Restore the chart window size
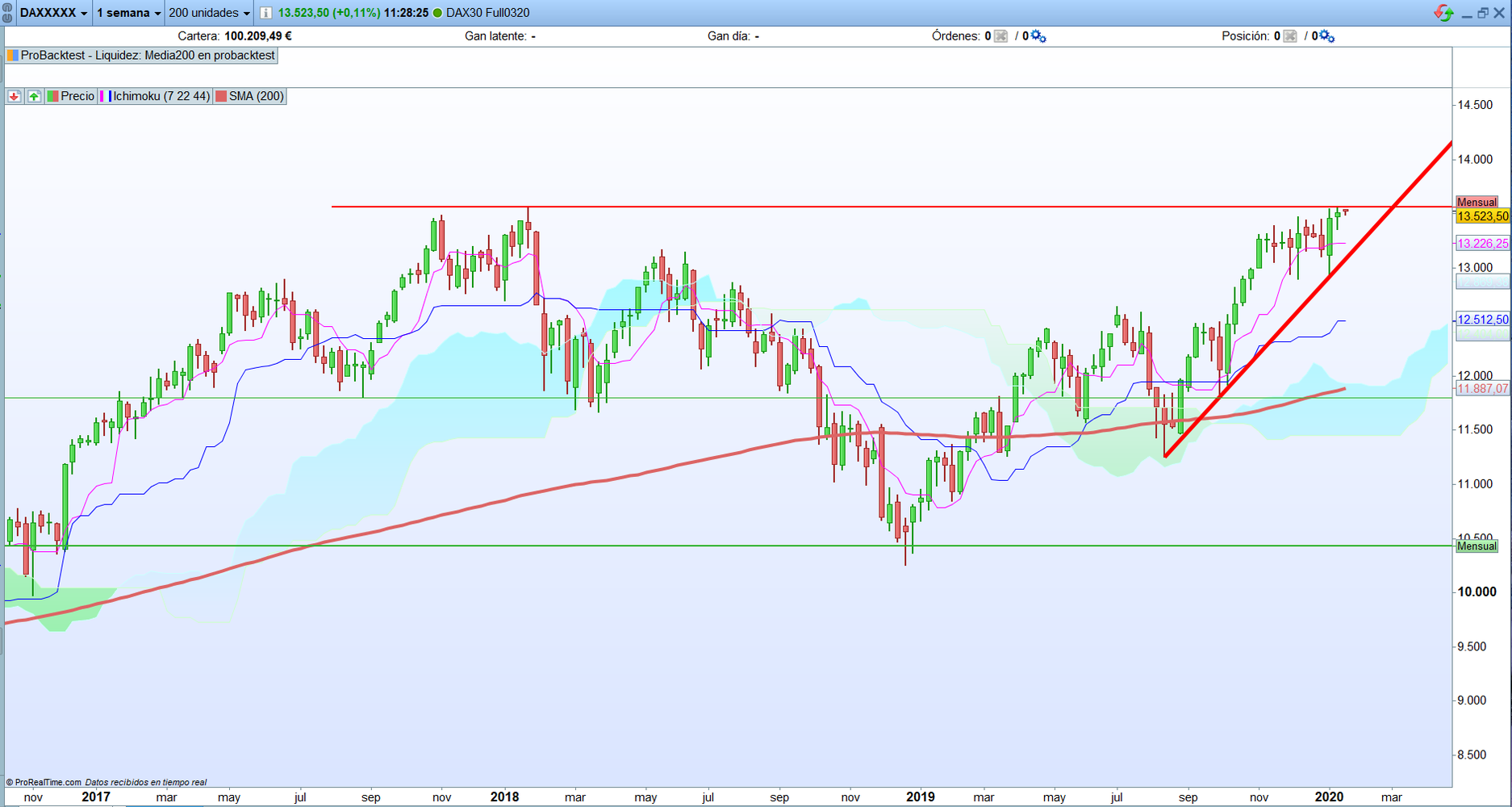This screenshot has height=807, width=1512. point(1483,13)
